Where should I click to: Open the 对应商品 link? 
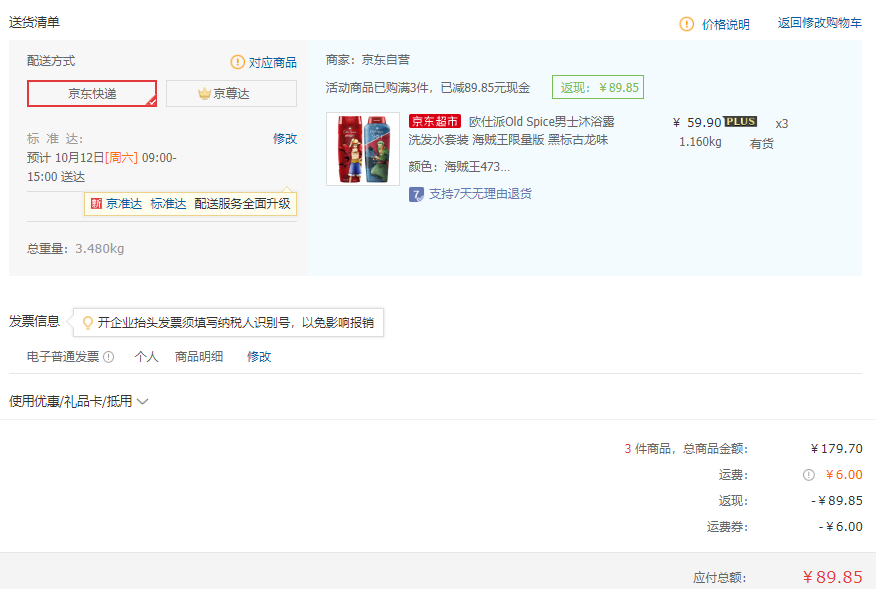tap(273, 63)
